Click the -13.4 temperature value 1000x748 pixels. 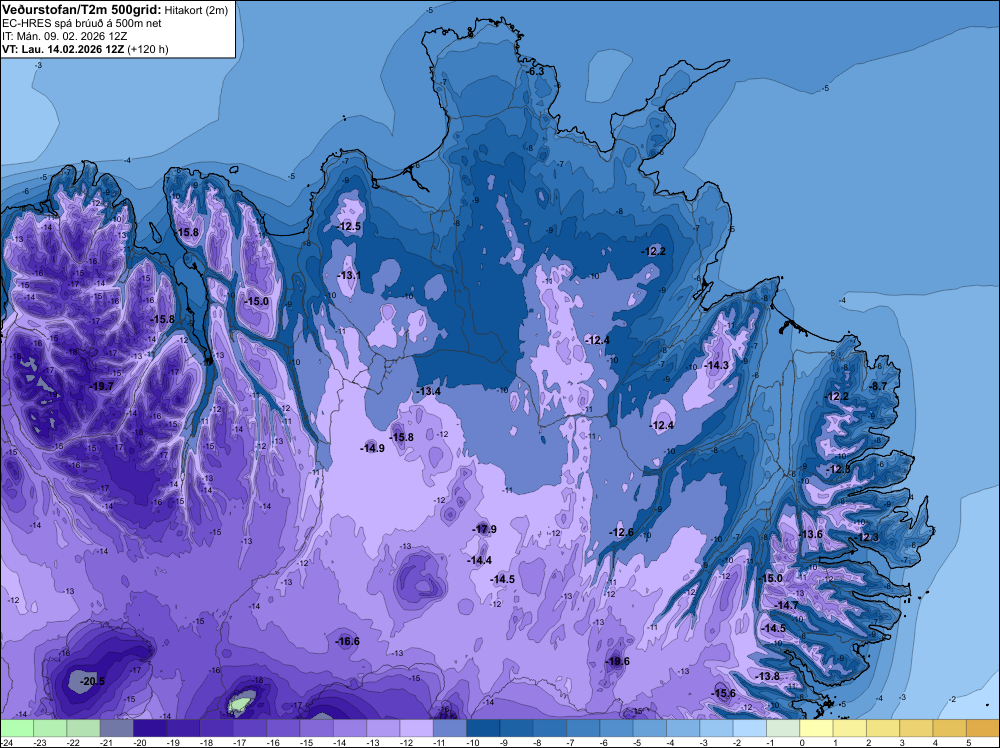pyautogui.click(x=429, y=391)
